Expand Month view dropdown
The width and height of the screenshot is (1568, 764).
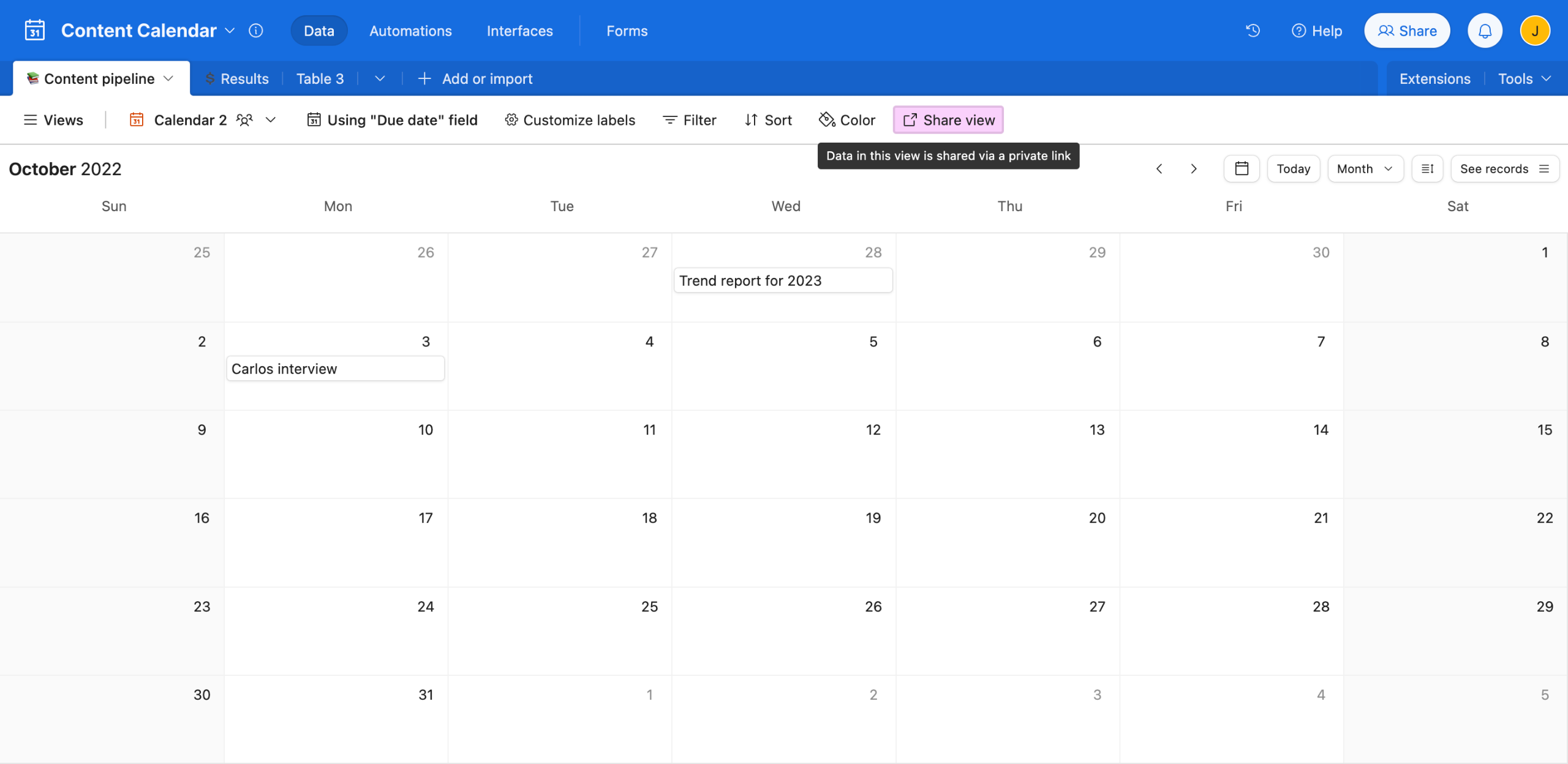point(1365,168)
